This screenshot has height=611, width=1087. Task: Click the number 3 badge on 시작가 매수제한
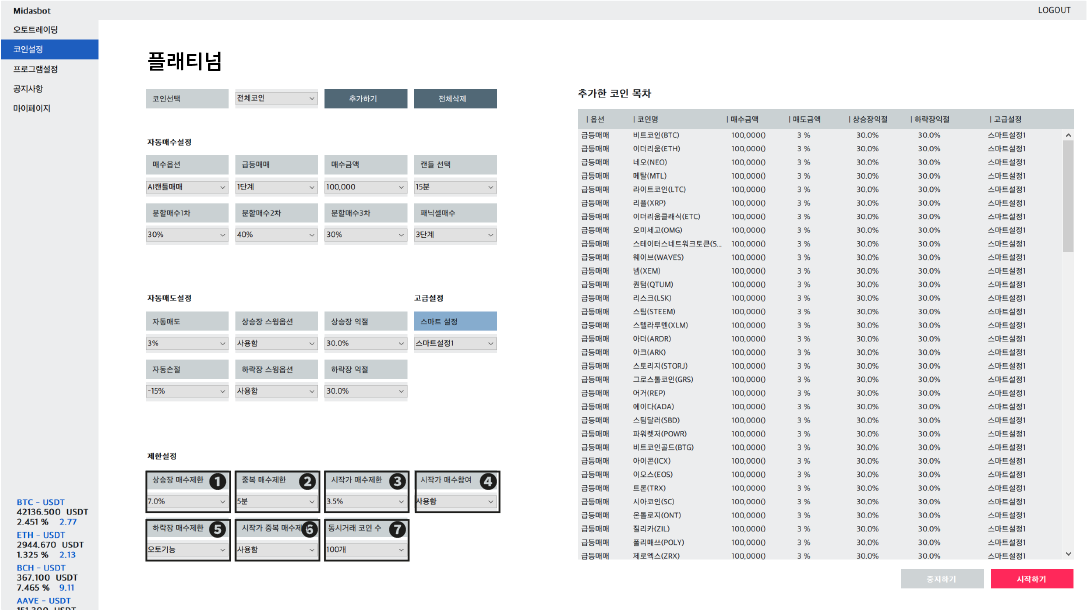coord(397,481)
